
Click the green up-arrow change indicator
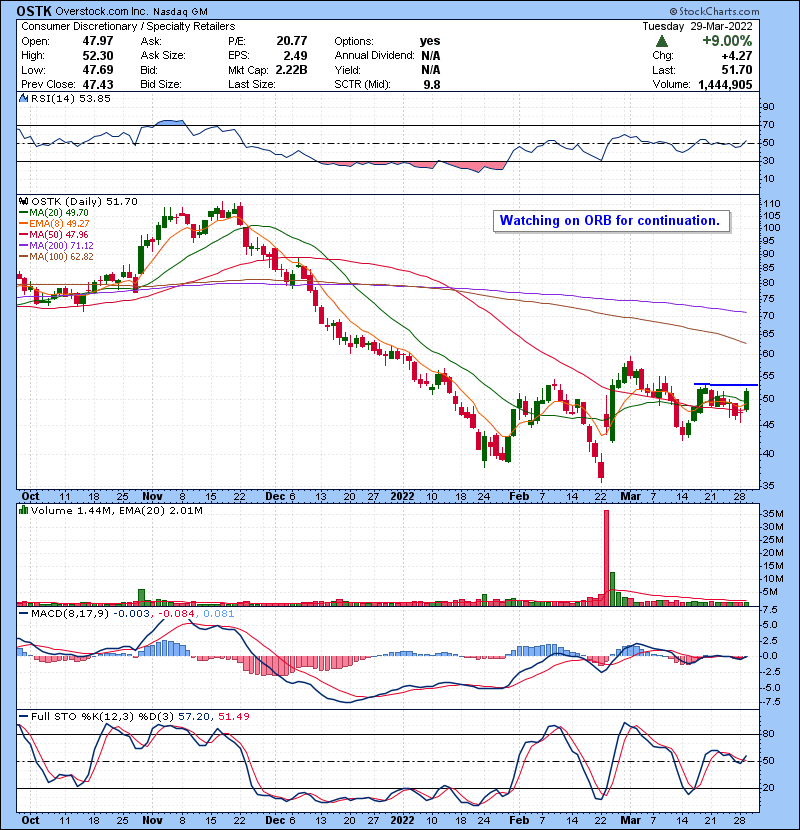(661, 41)
